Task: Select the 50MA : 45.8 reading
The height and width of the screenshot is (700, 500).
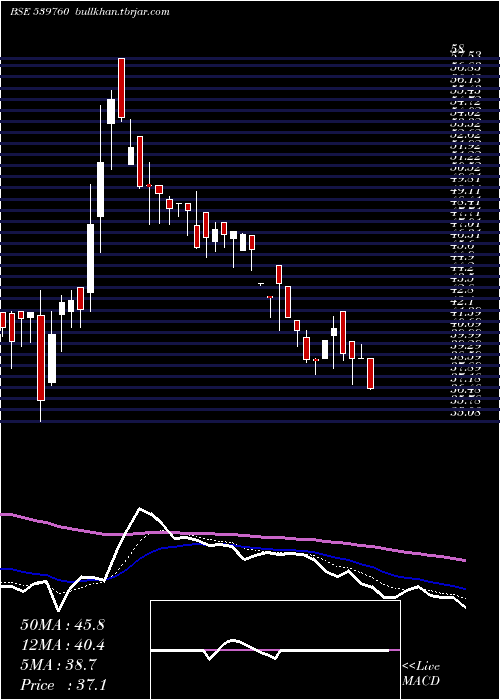Action: pos(62,625)
